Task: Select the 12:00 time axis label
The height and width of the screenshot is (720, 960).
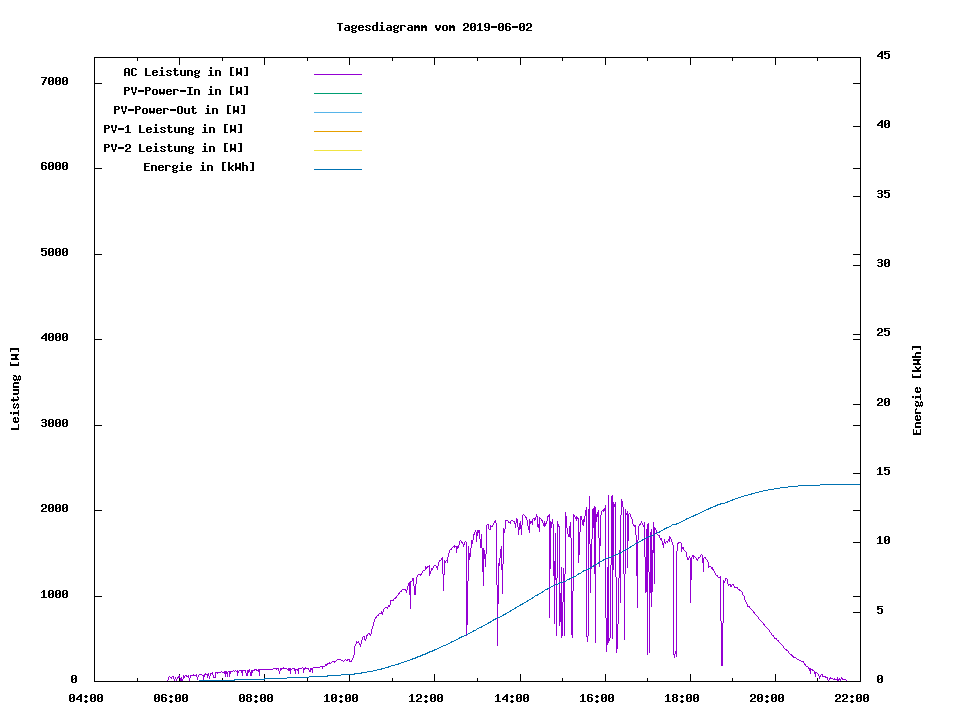Action: pyautogui.click(x=427, y=699)
